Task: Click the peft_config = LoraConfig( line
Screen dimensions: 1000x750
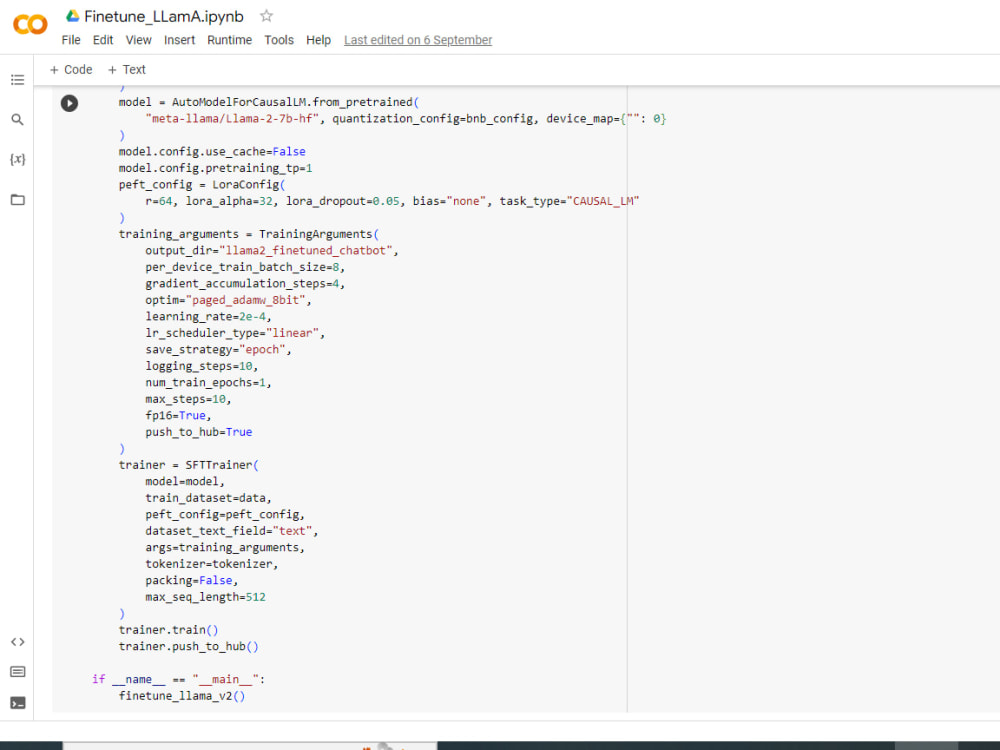Action: [202, 185]
